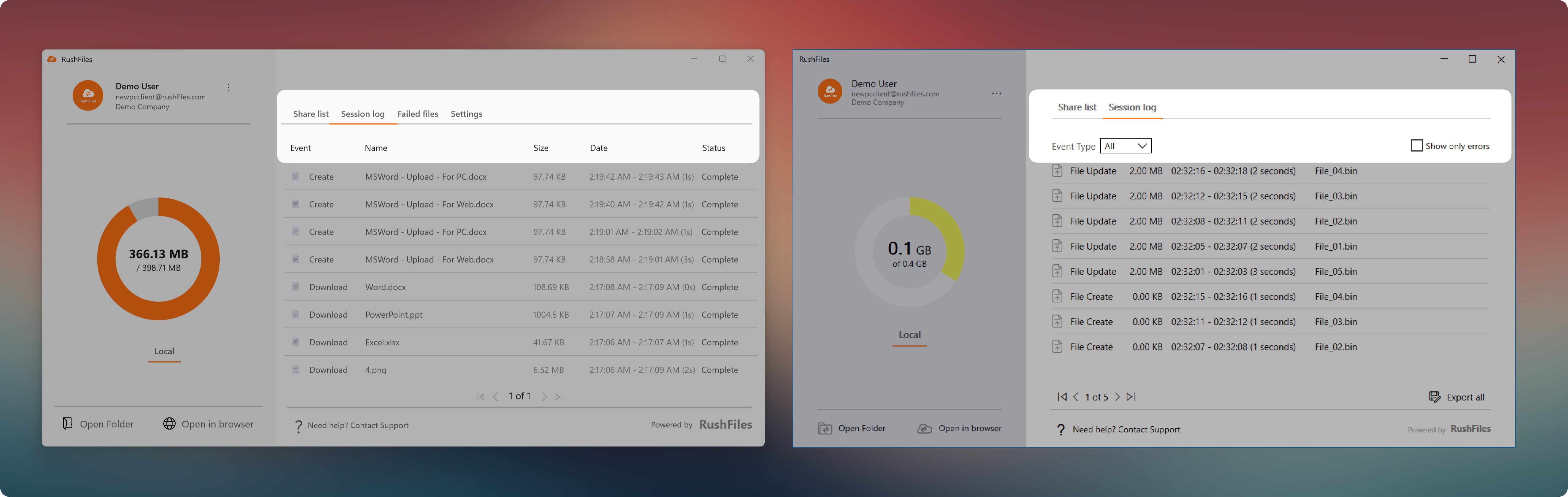Screen dimensions: 1568x497
Task: Click the cloud Open in browser icon in the right window
Action: point(924,428)
